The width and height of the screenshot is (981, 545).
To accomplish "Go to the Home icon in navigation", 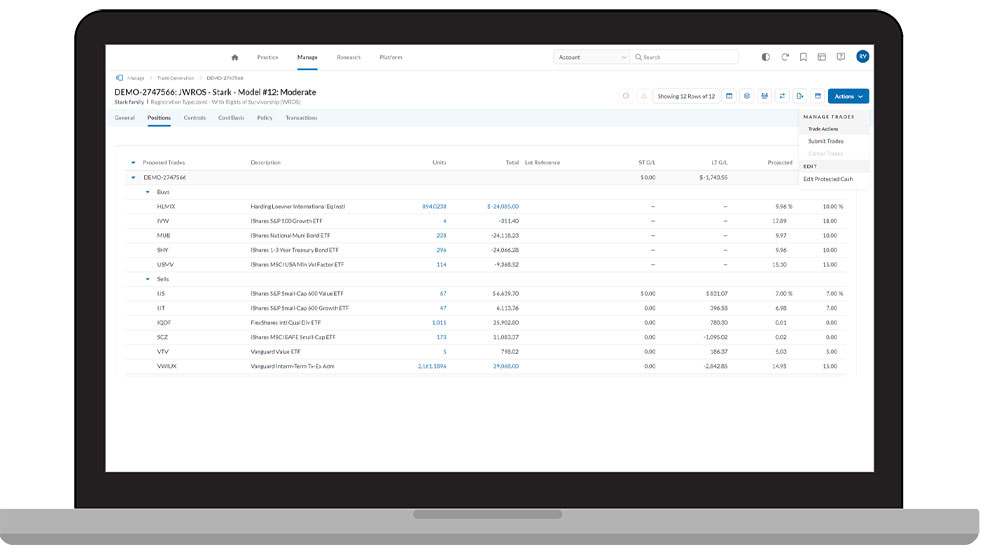I will click(235, 57).
